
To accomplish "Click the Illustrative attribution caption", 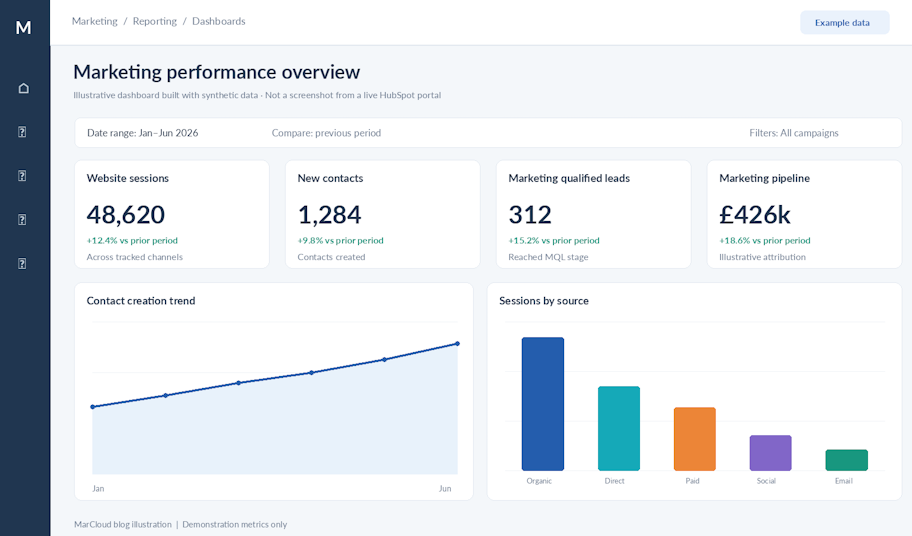I will [763, 257].
